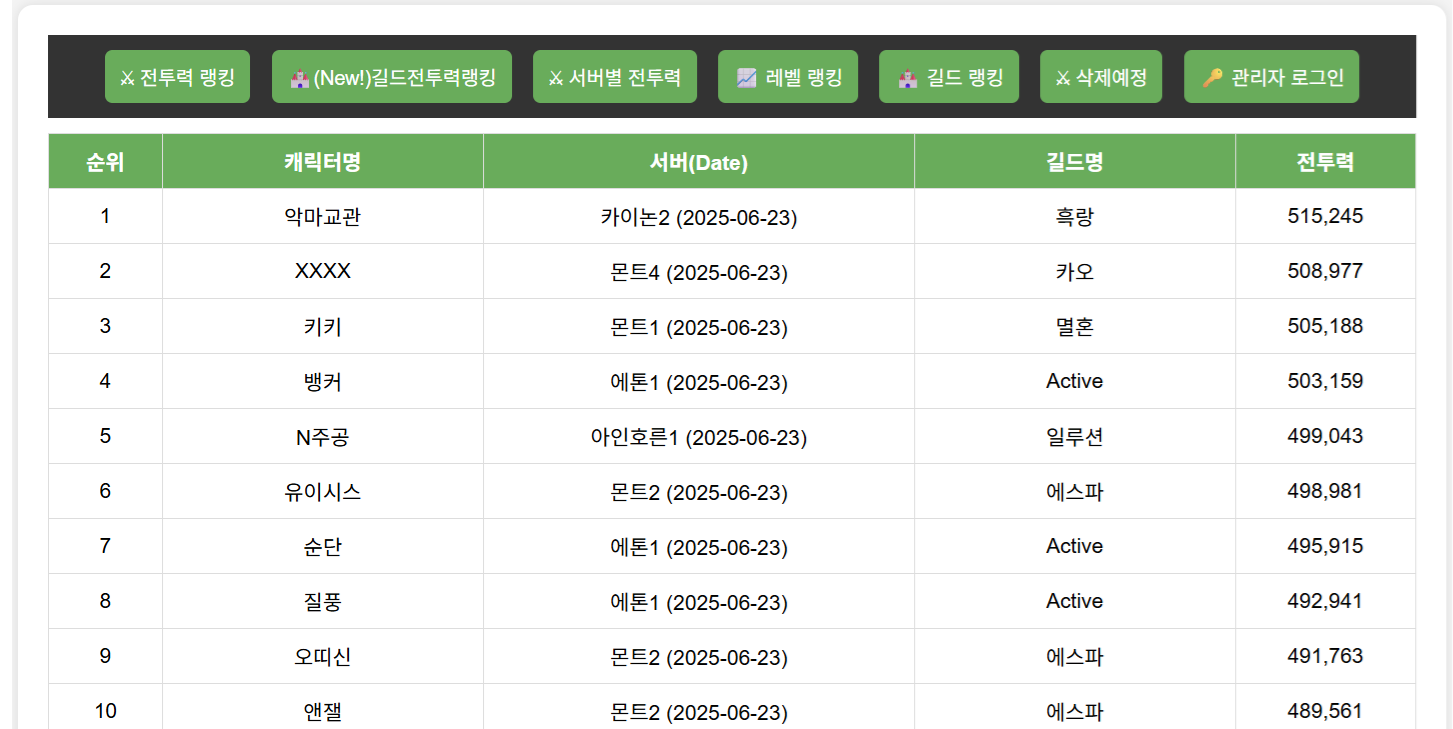Click the 길드명 column header

tap(1074, 162)
